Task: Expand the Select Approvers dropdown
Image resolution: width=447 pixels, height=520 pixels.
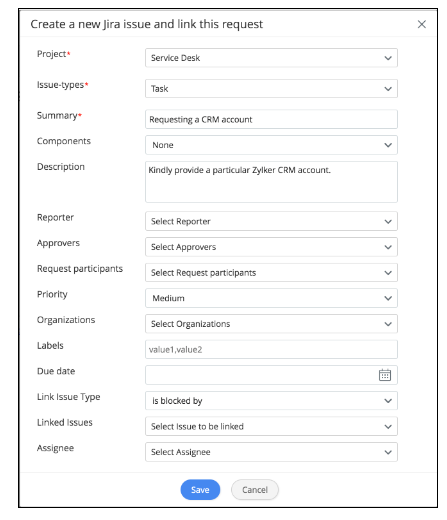Action: coord(271,247)
